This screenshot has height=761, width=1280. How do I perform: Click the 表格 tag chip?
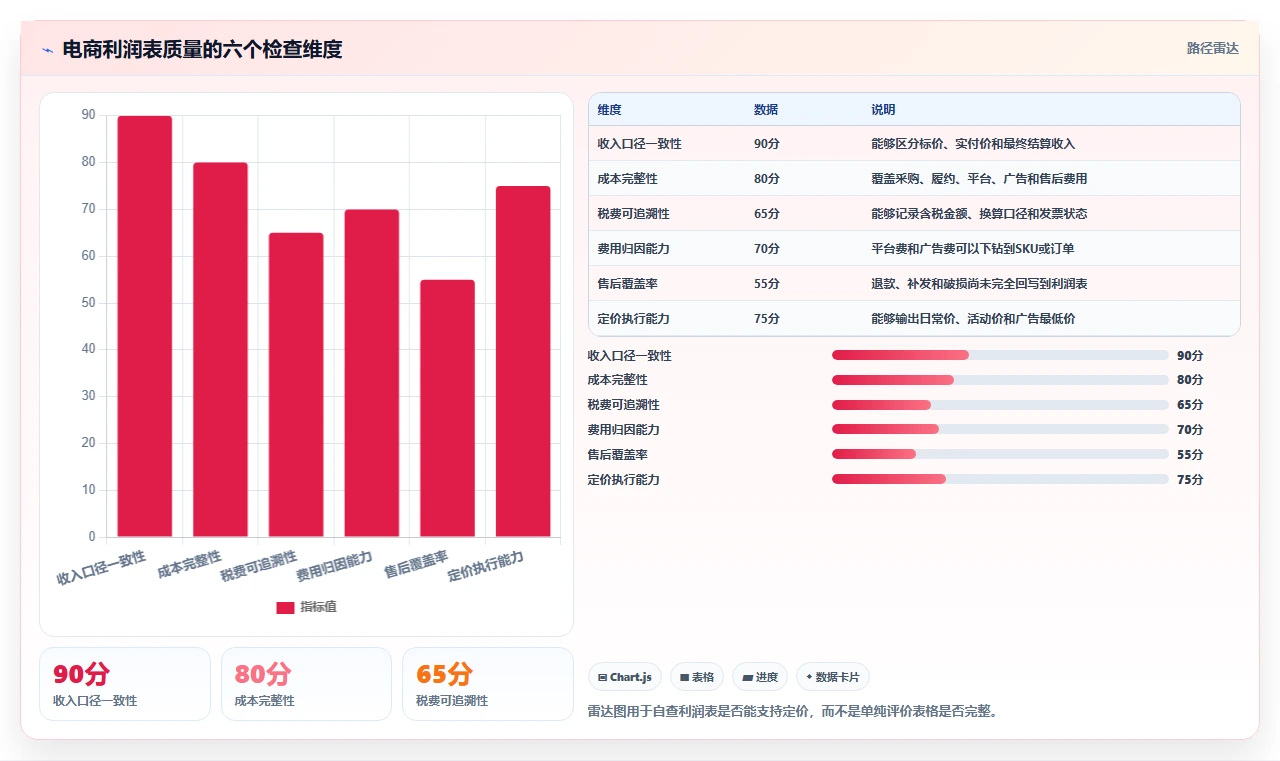[696, 677]
